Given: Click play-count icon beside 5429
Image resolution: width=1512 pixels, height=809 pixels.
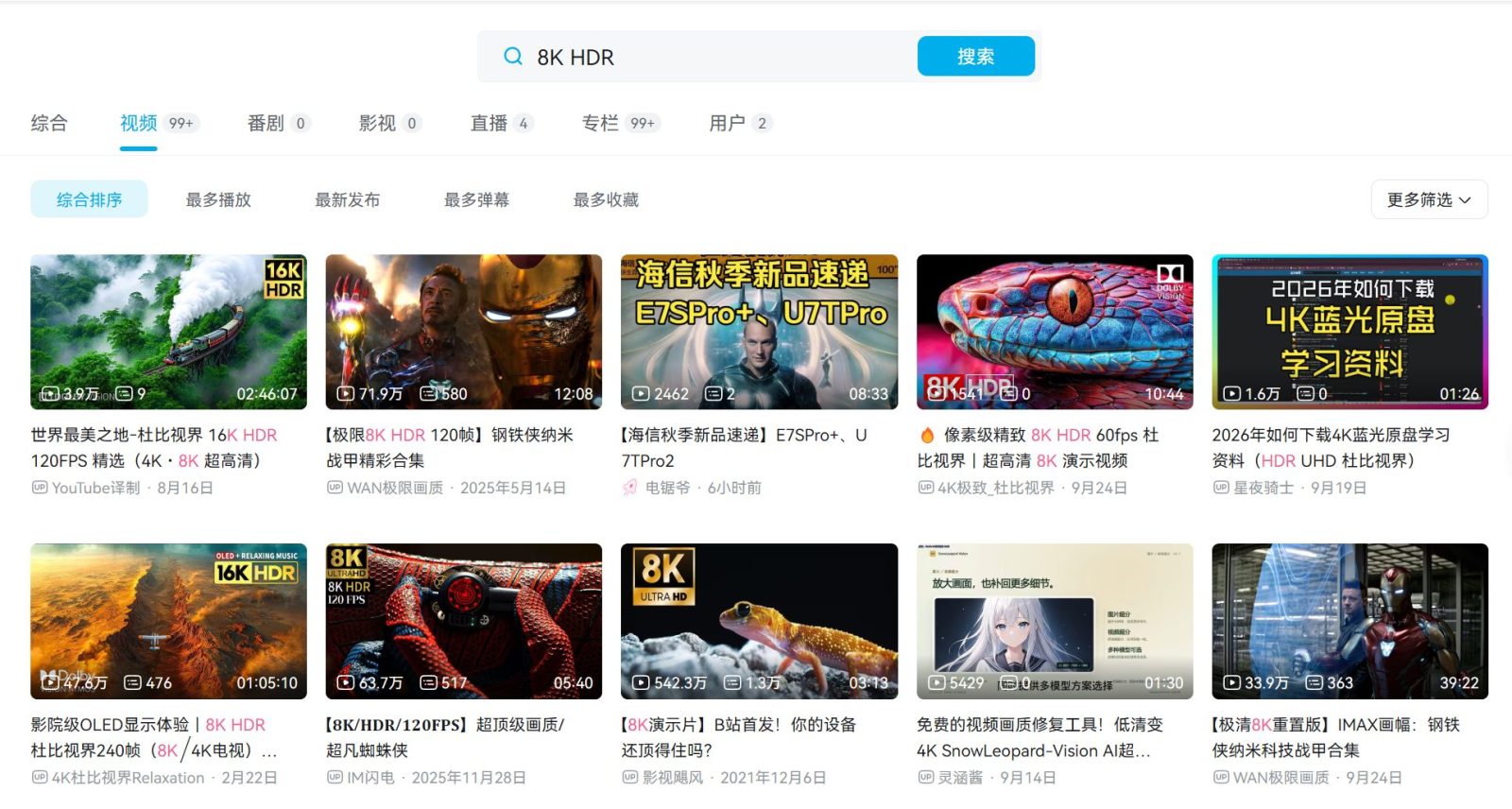Looking at the screenshot, I should pyautogui.click(x=937, y=682).
